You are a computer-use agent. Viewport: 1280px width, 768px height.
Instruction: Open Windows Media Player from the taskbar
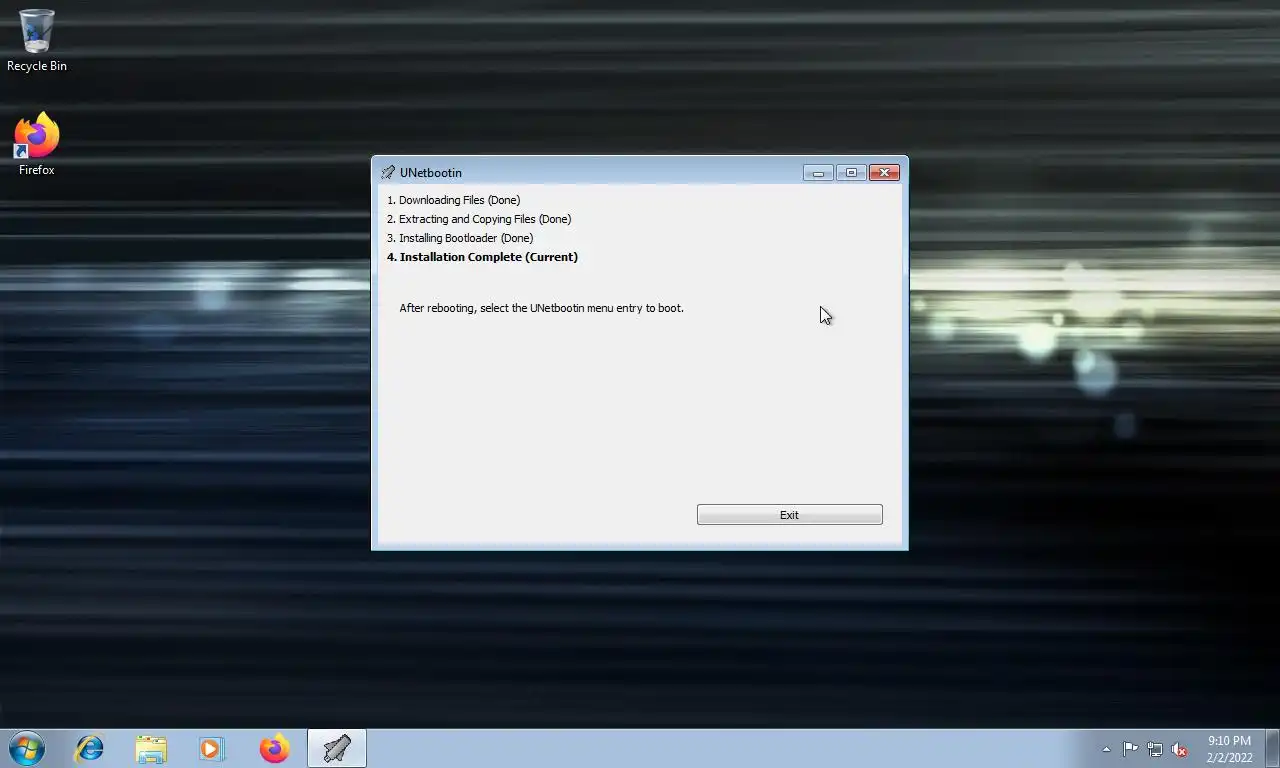click(212, 748)
